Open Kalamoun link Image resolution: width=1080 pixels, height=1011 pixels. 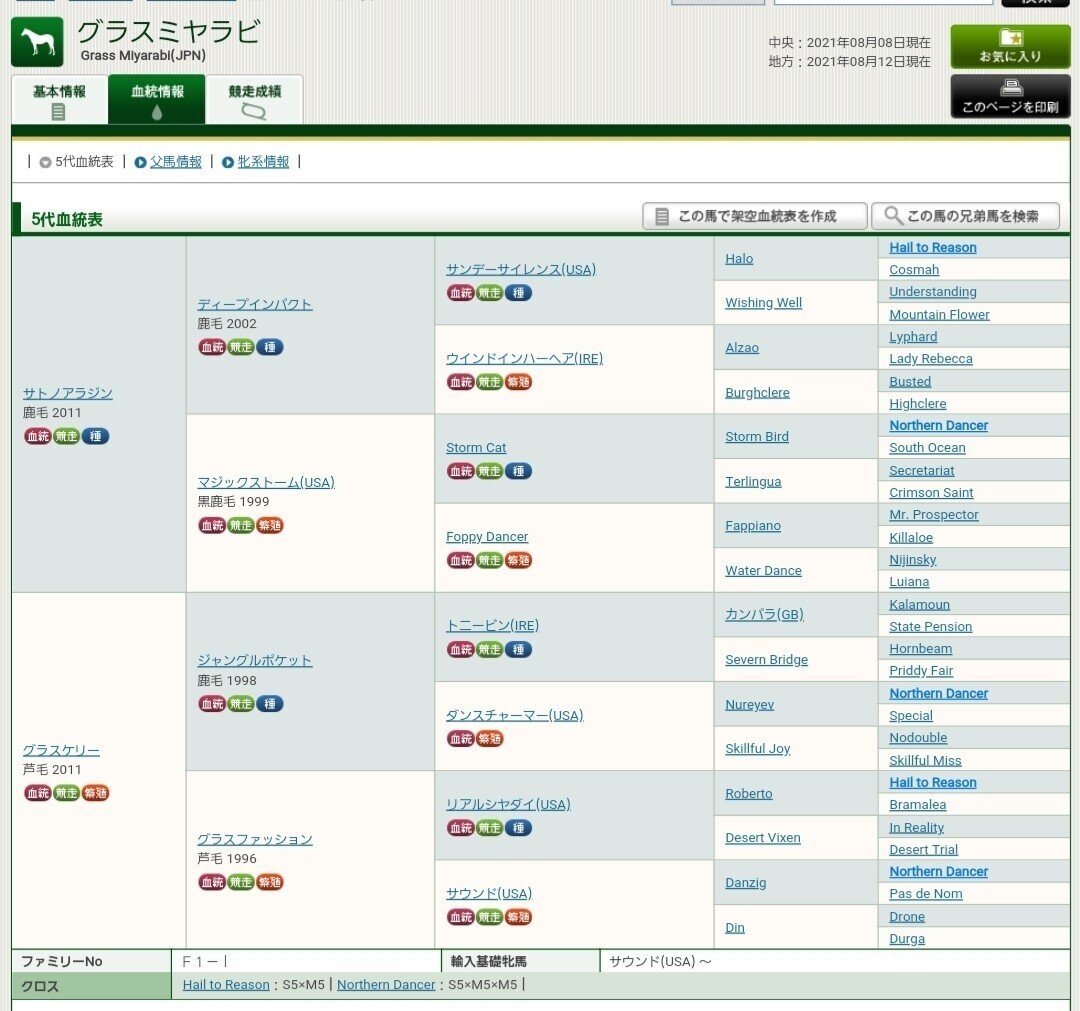(919, 605)
